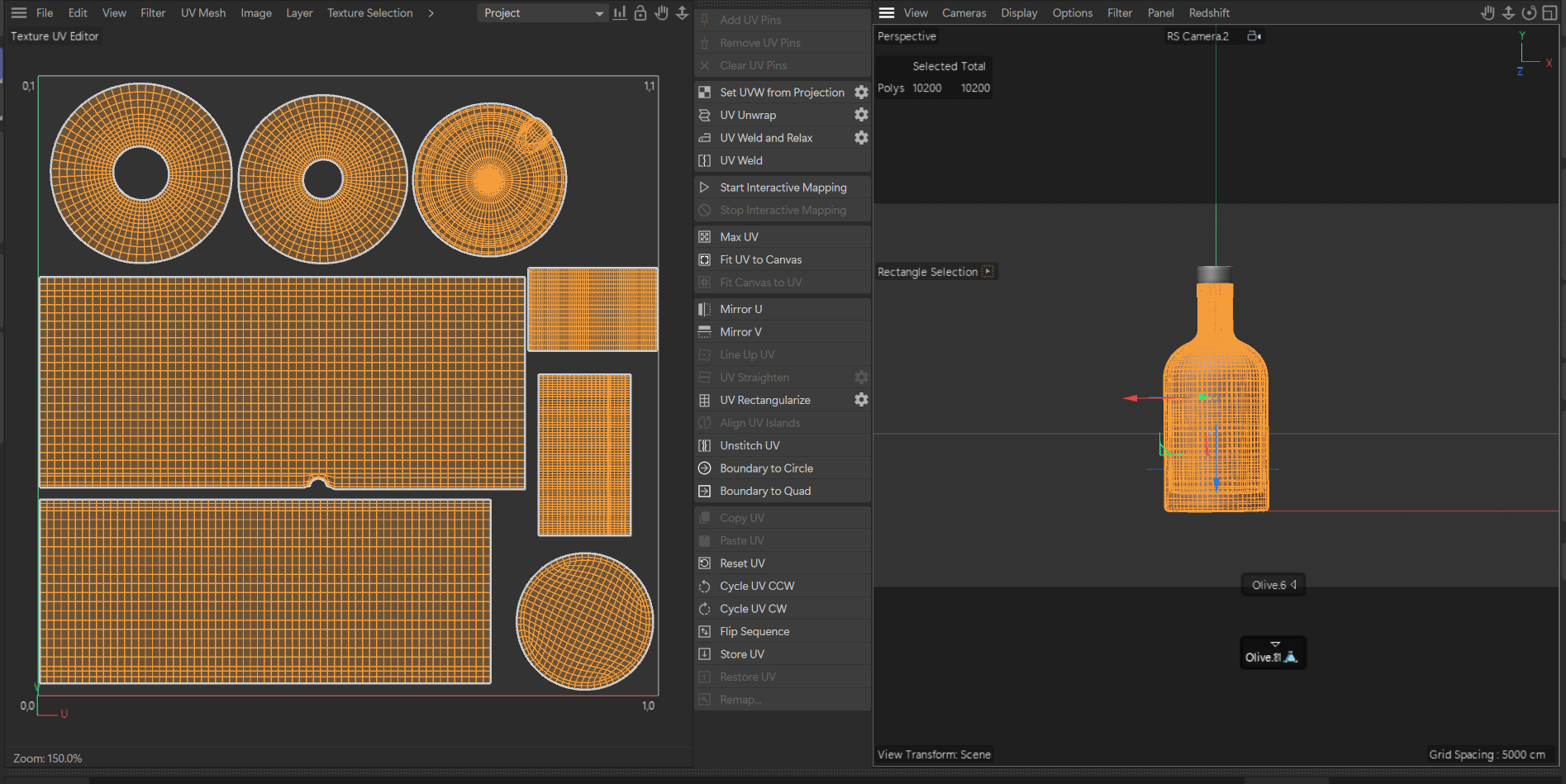Open the Project dropdown

[543, 13]
